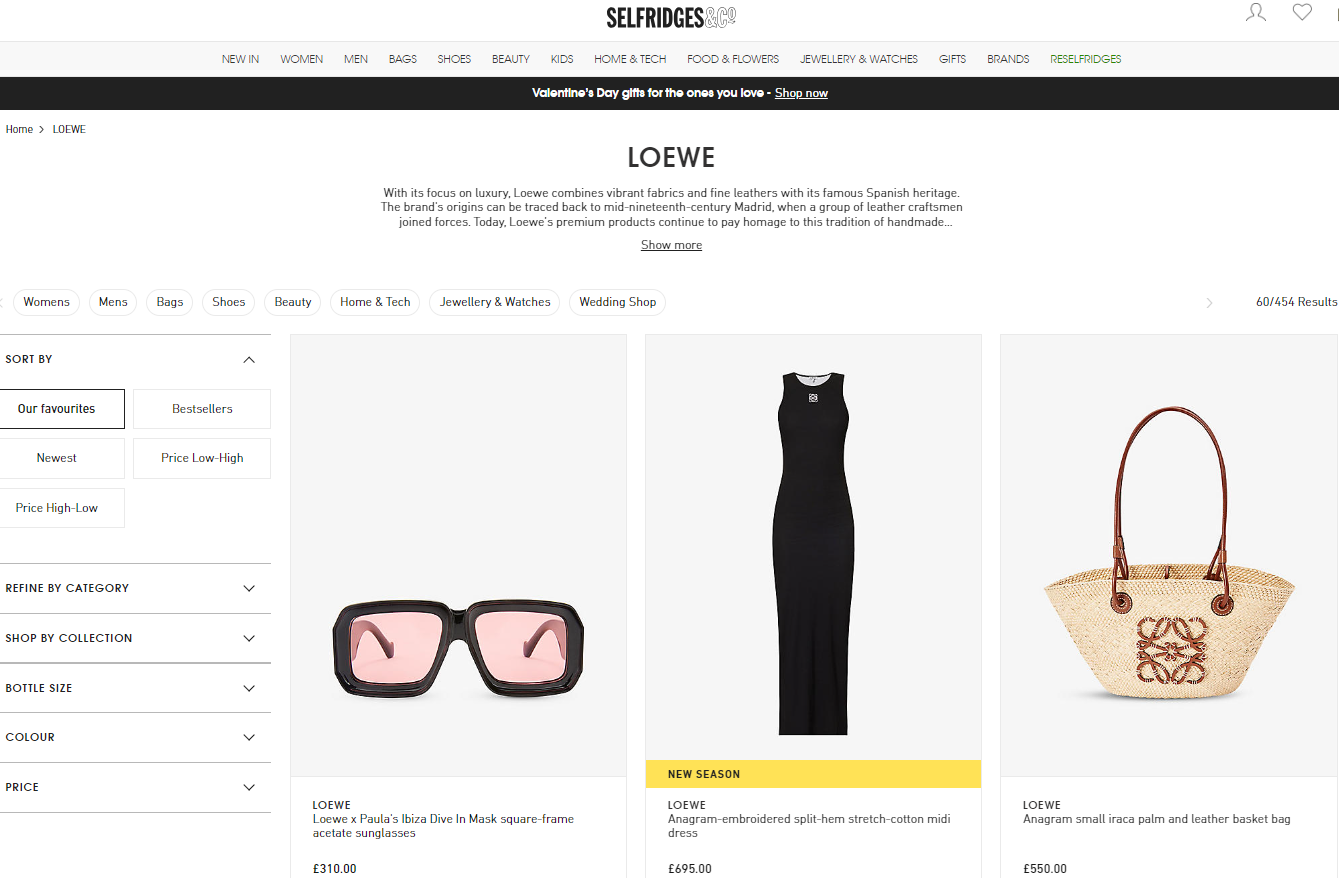Sort products by Newest
The image size is (1339, 878).
coord(57,458)
